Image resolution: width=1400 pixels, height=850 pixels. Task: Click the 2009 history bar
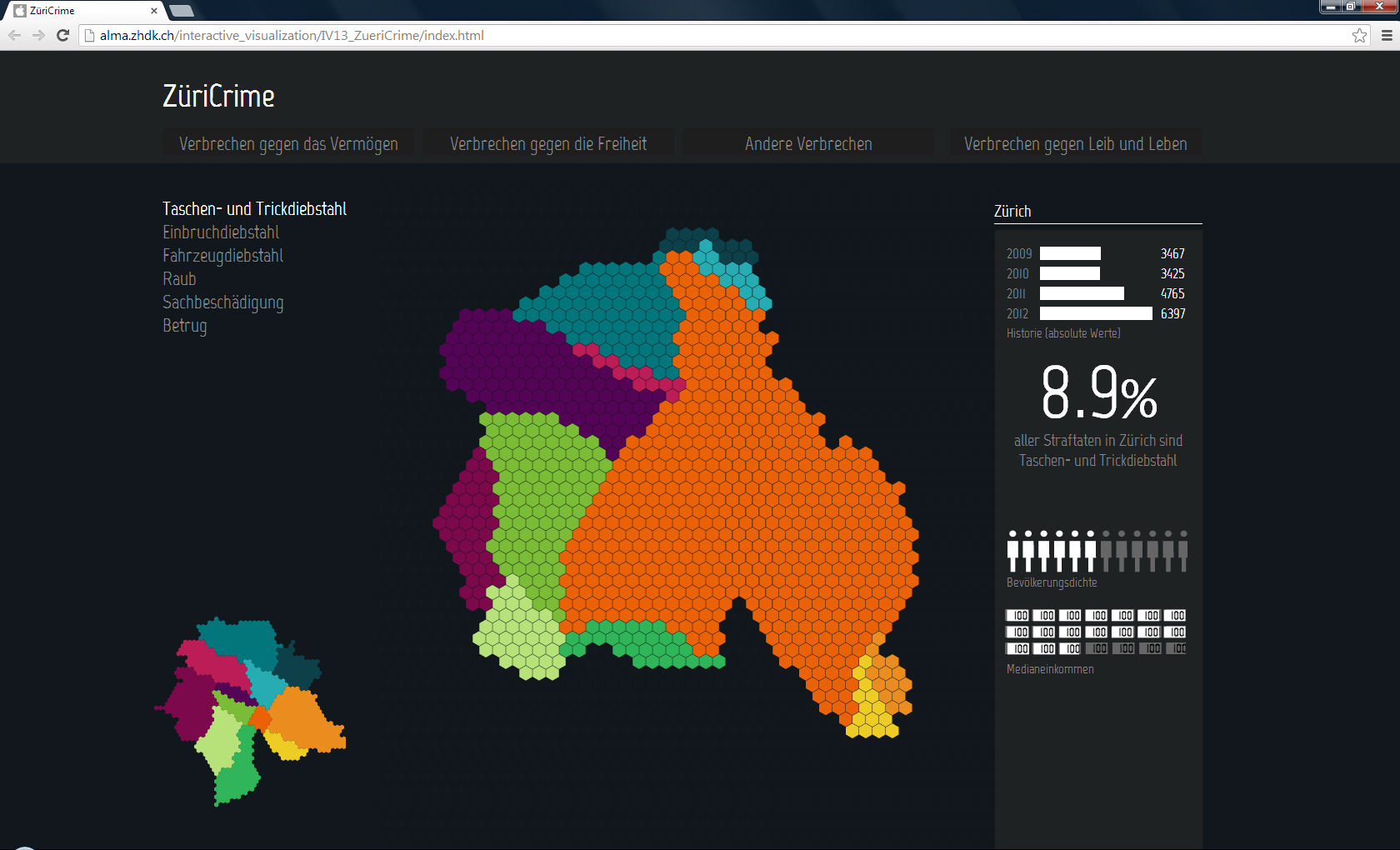(1070, 253)
